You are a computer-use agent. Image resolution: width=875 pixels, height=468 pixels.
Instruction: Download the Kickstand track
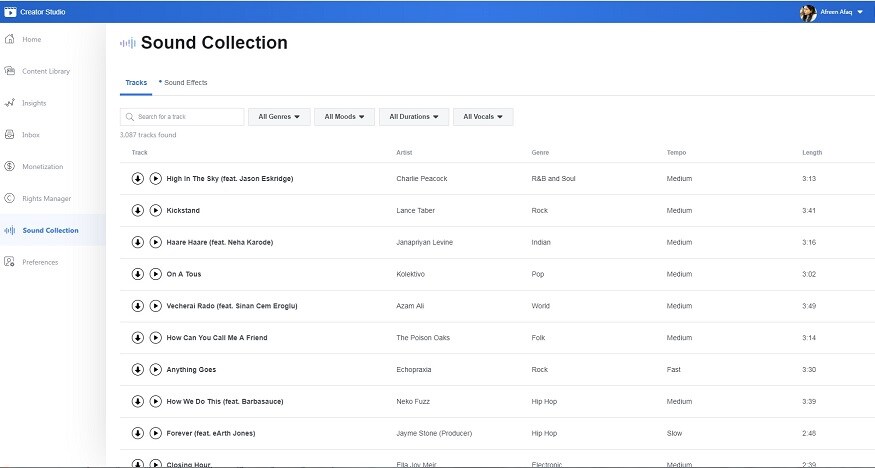point(138,210)
